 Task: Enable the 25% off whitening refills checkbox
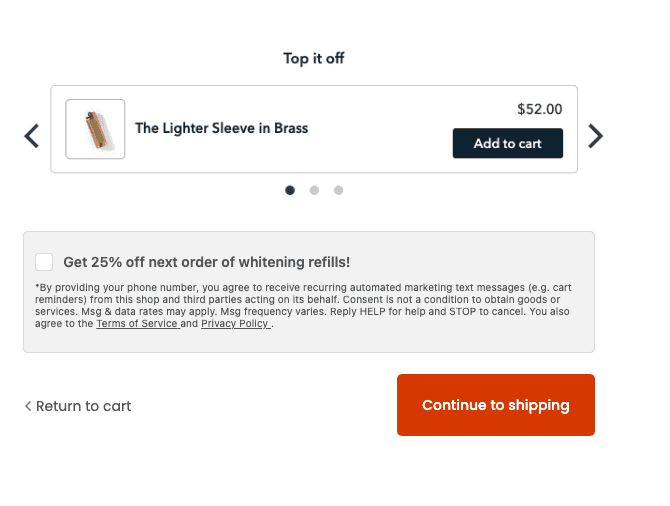click(x=44, y=262)
